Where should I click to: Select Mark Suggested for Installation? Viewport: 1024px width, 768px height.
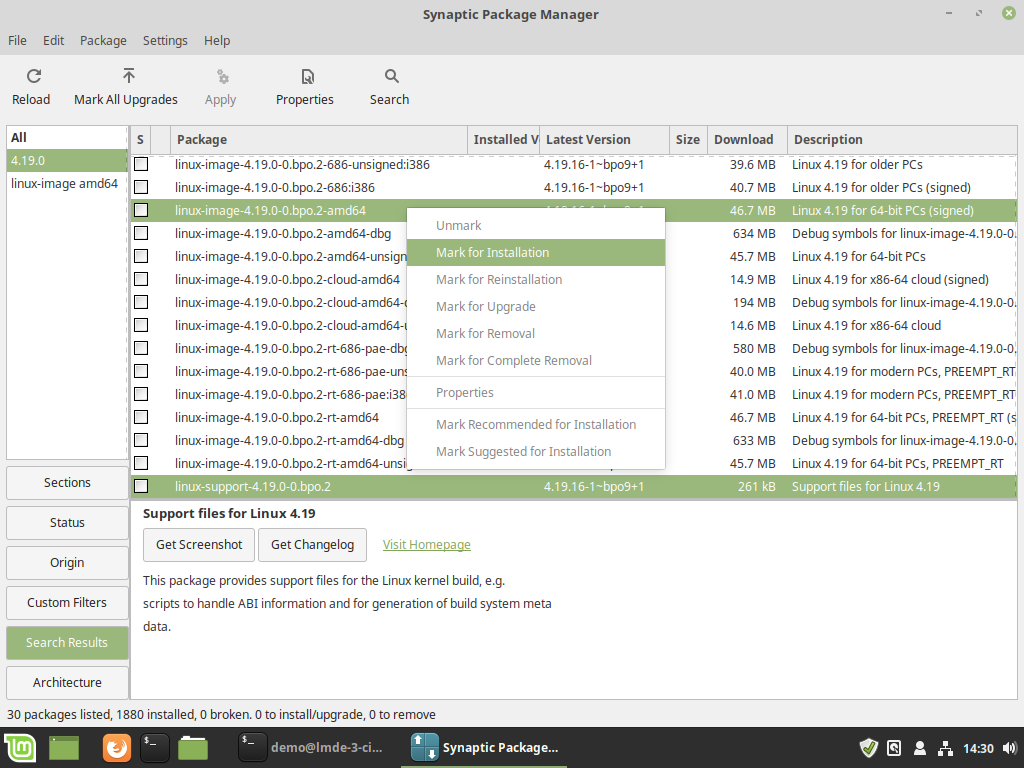[x=536, y=451]
